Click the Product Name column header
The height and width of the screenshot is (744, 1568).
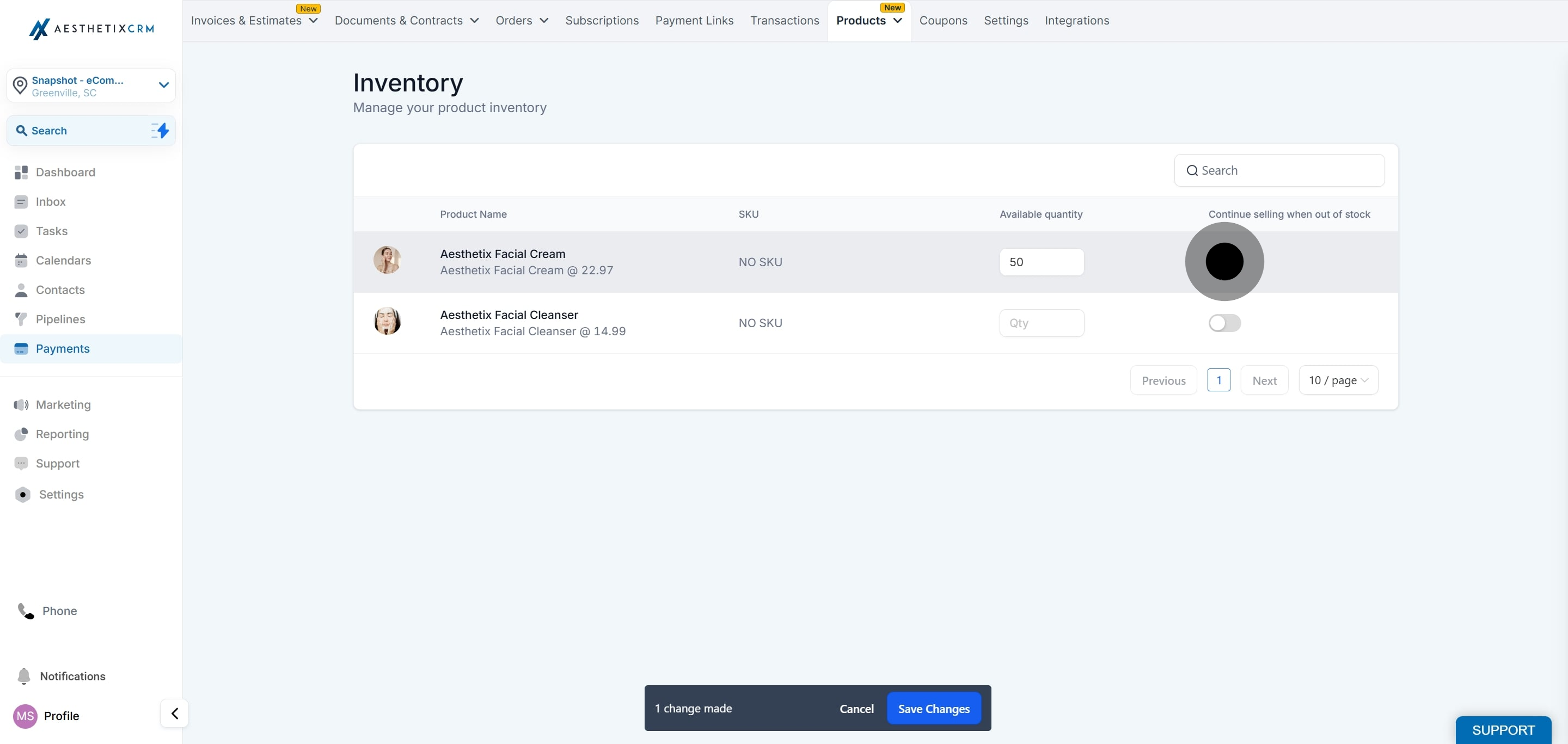click(x=473, y=214)
